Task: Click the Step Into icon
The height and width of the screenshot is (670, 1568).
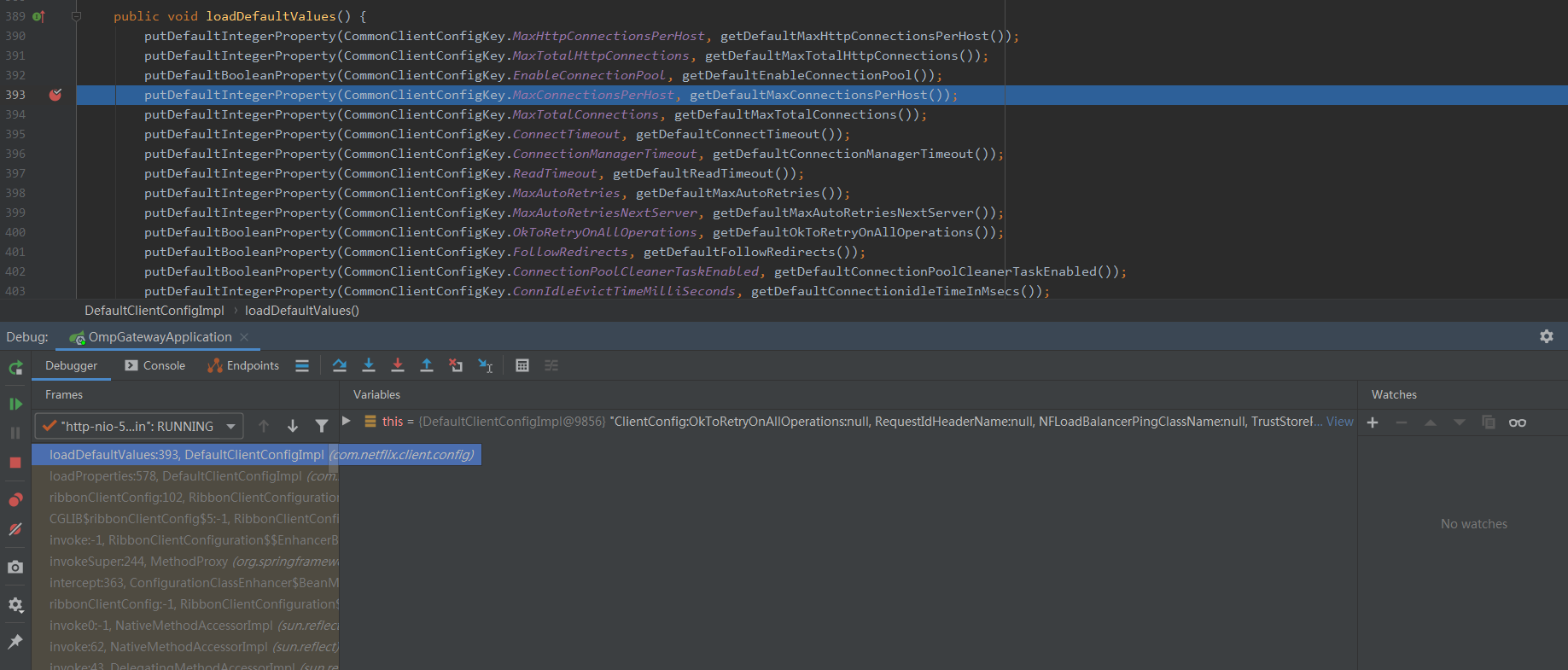Action: pos(369,365)
